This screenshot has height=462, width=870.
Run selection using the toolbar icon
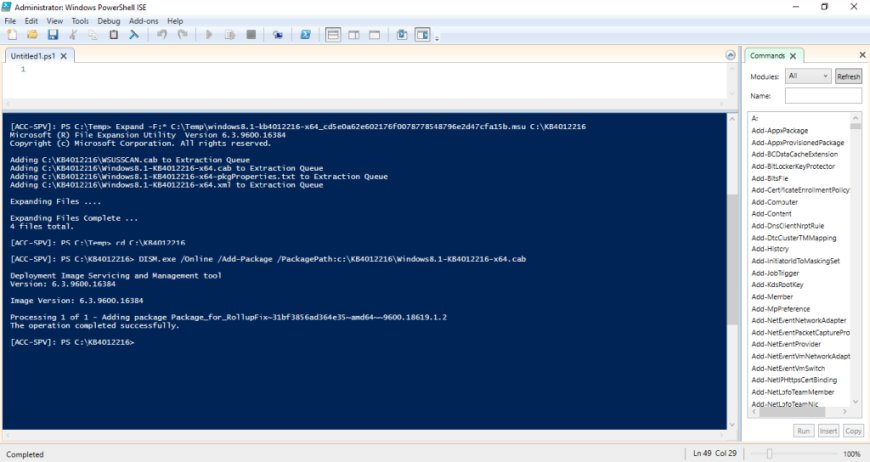(230, 35)
